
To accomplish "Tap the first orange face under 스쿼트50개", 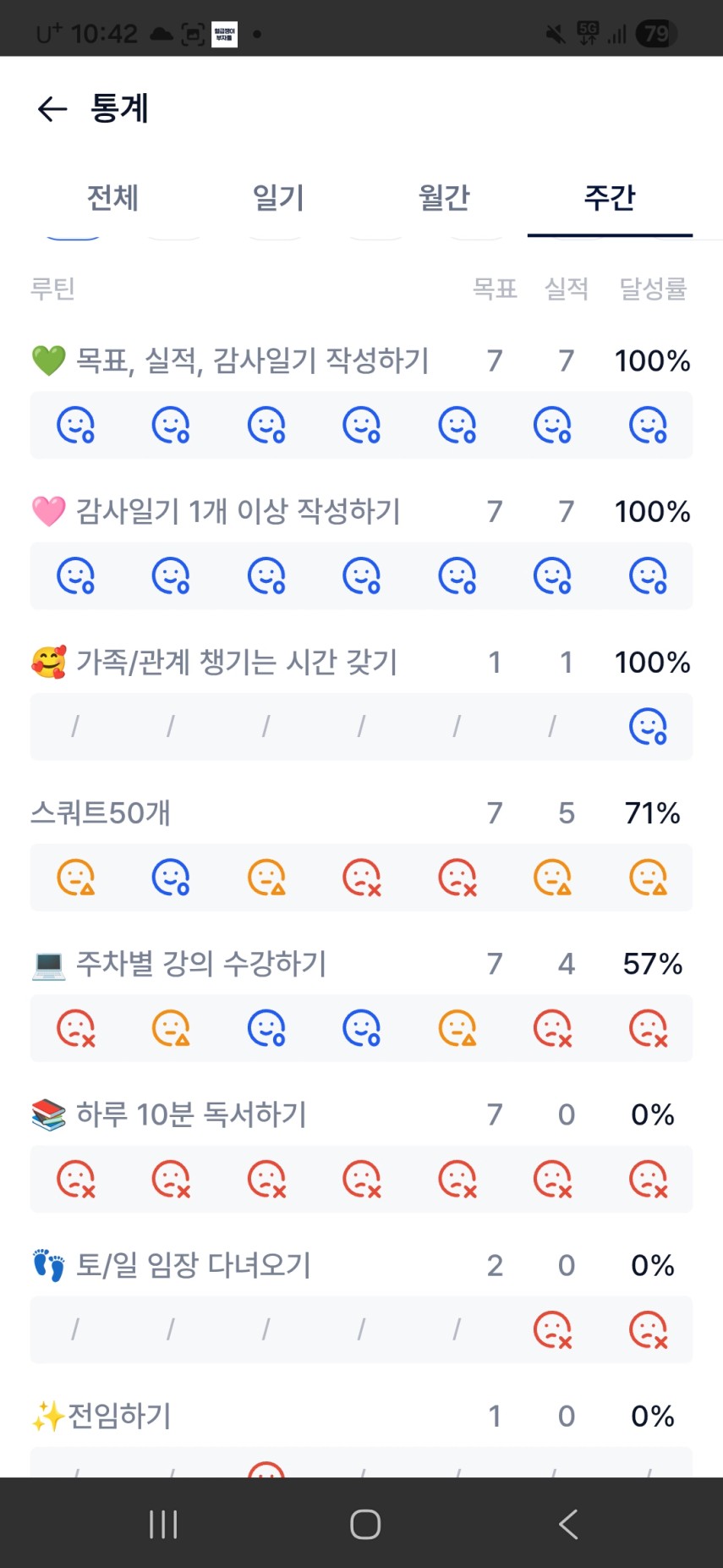I will click(75, 878).
